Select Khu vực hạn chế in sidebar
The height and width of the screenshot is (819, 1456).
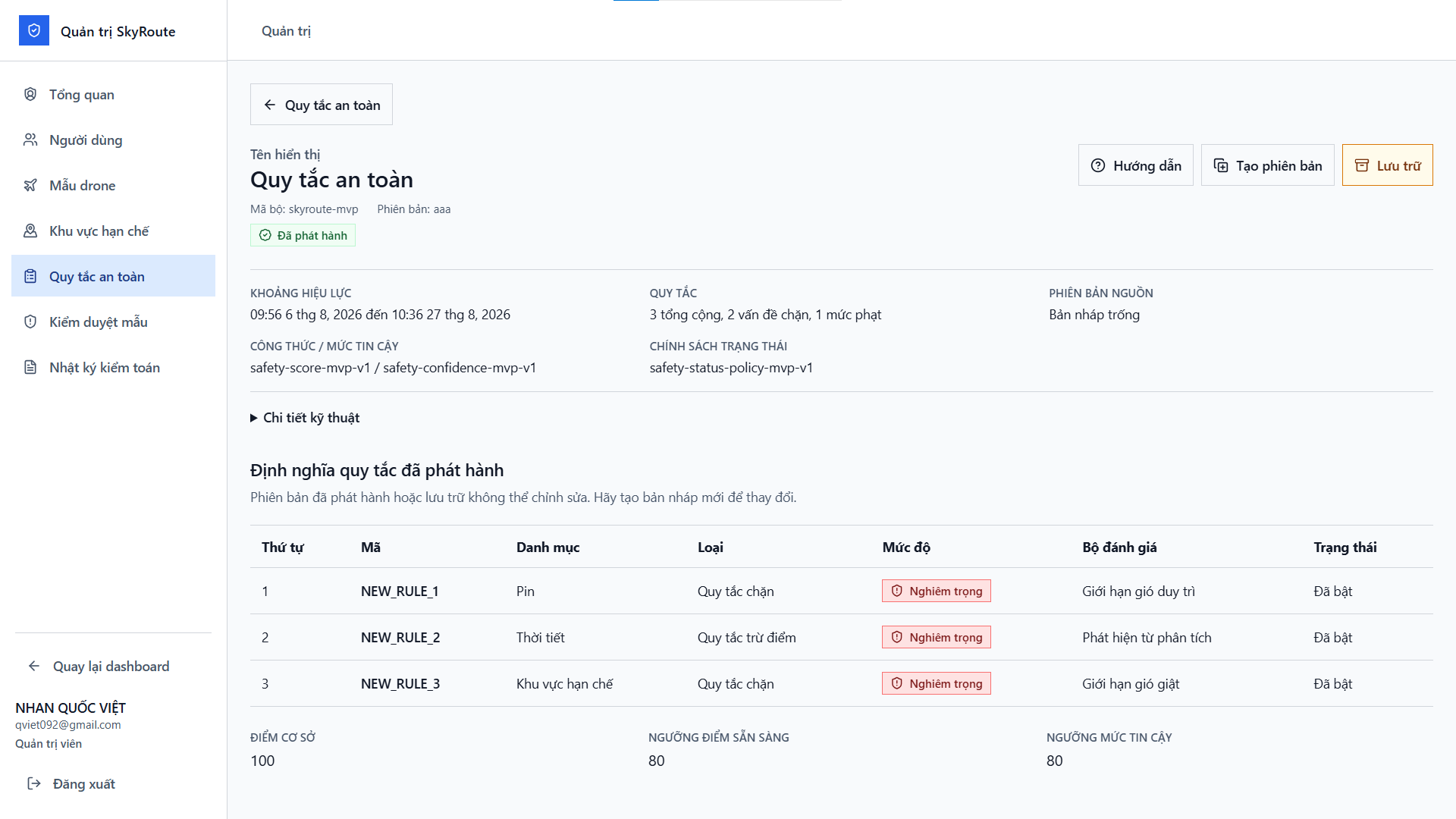coord(114,231)
